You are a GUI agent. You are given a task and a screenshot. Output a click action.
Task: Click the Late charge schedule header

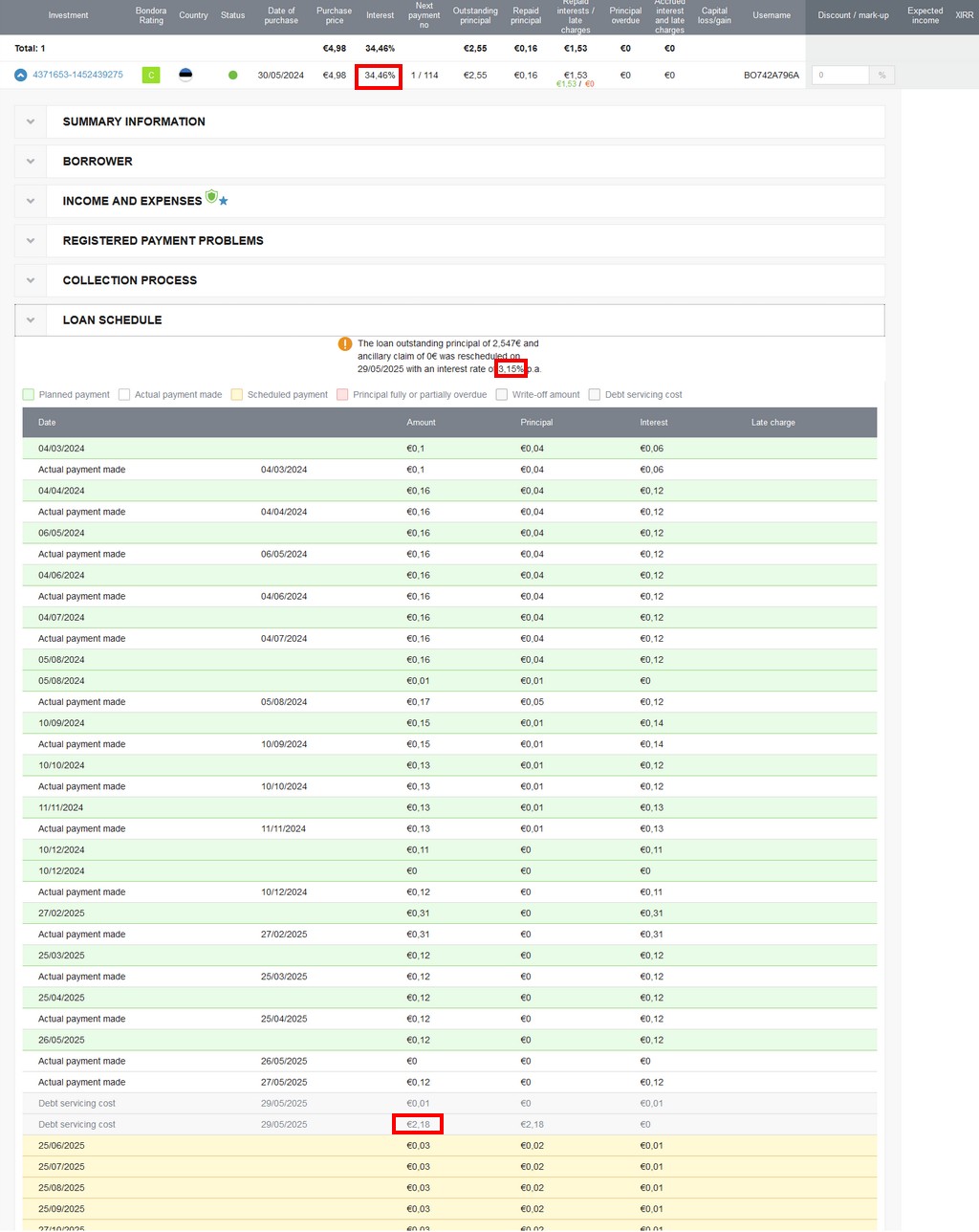[773, 422]
